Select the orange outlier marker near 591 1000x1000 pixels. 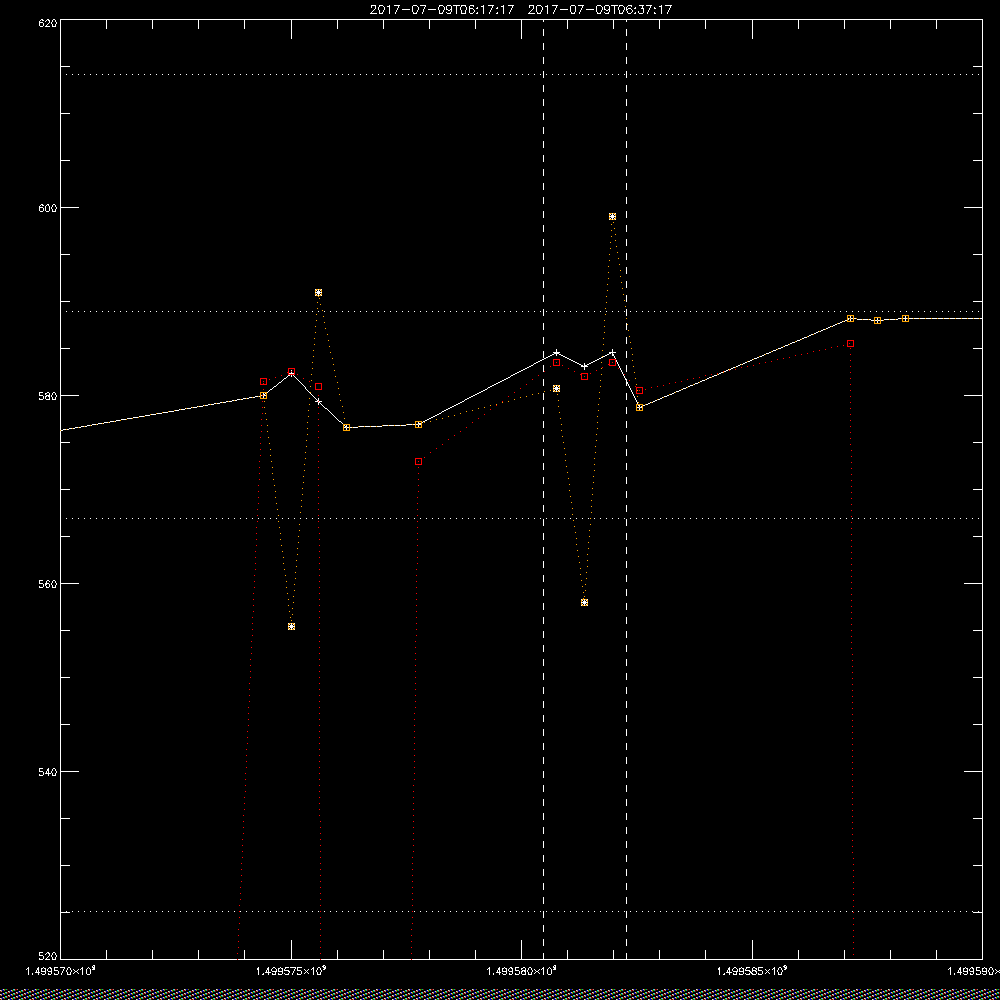point(318,293)
